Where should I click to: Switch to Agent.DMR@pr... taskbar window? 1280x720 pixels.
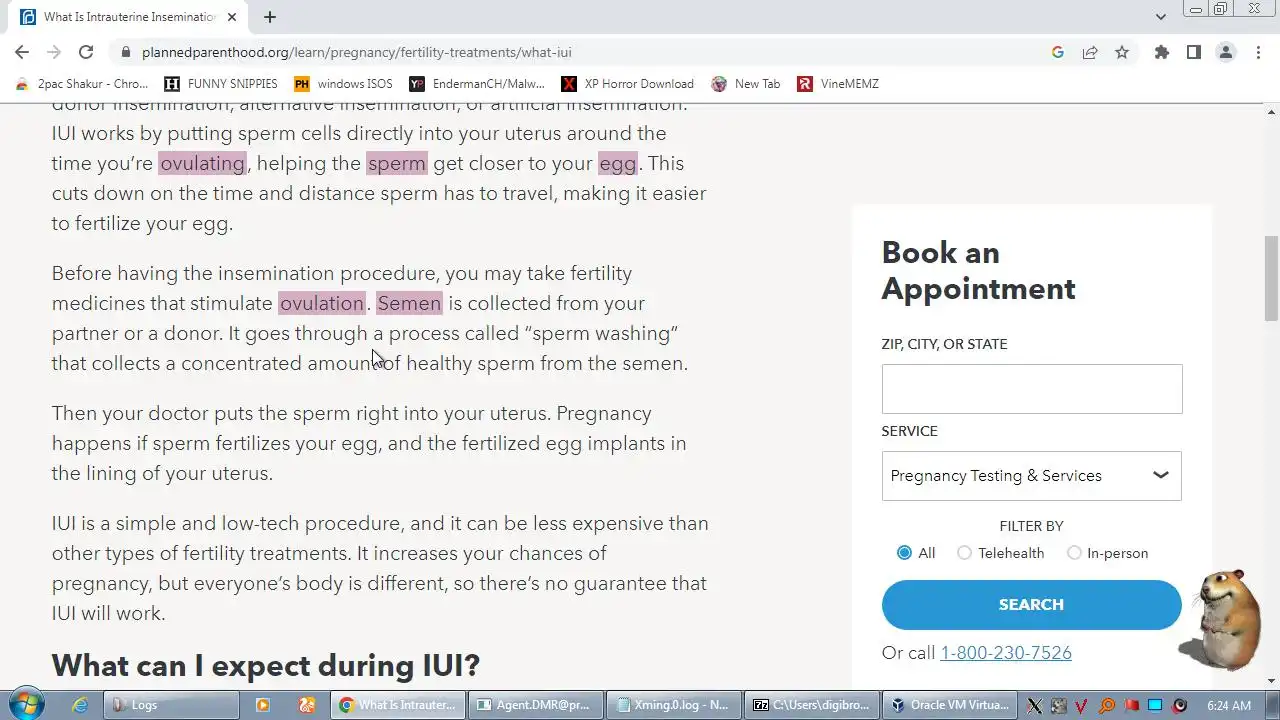click(x=535, y=705)
